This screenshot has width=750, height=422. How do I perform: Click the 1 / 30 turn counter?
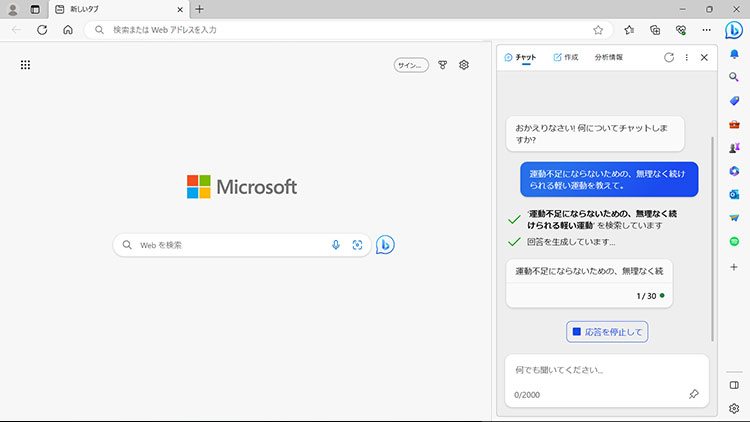coord(646,296)
